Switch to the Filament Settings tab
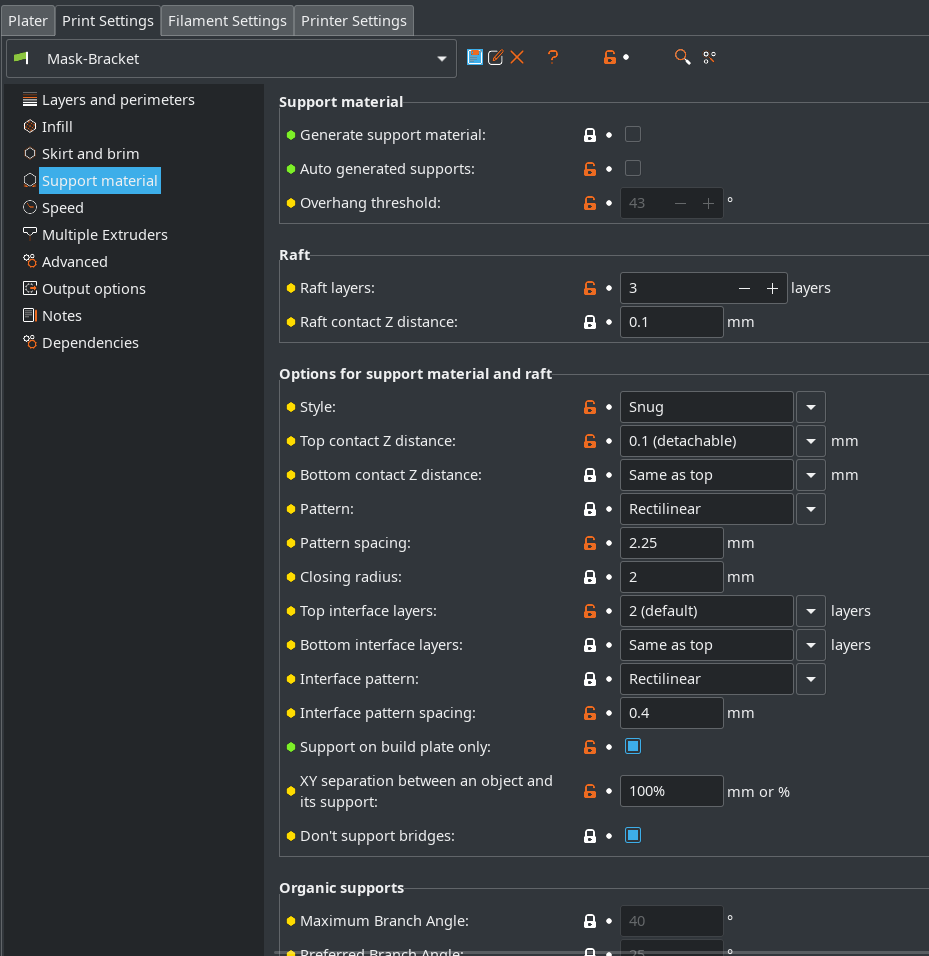 (x=226, y=20)
